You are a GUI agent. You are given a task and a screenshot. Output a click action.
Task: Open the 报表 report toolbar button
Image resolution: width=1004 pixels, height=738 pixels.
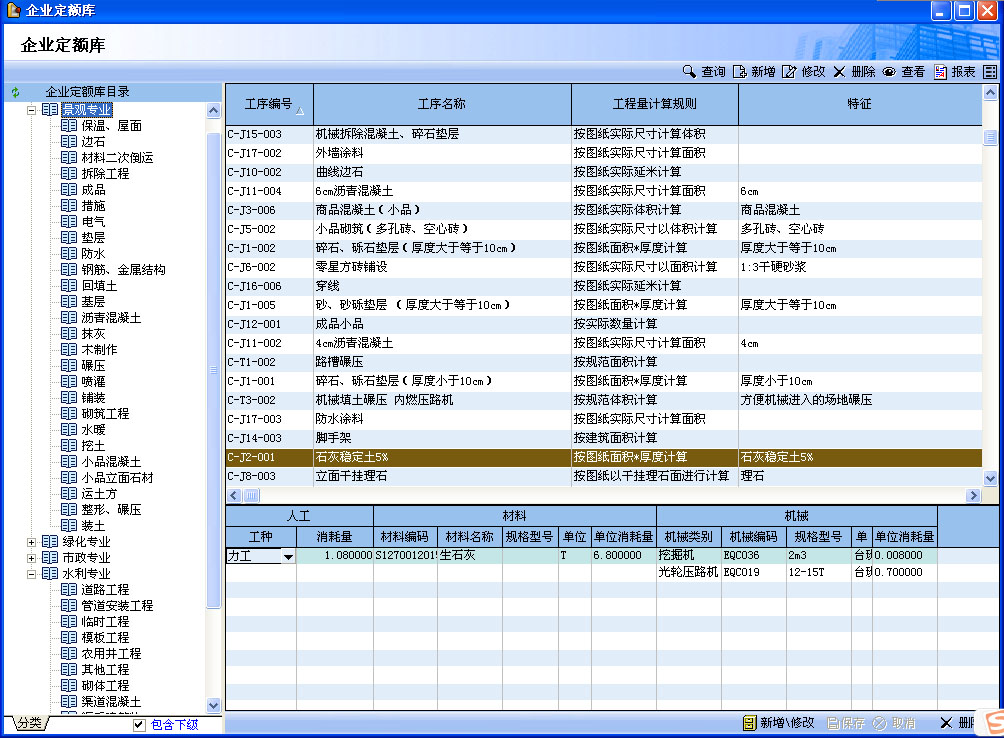(954, 72)
